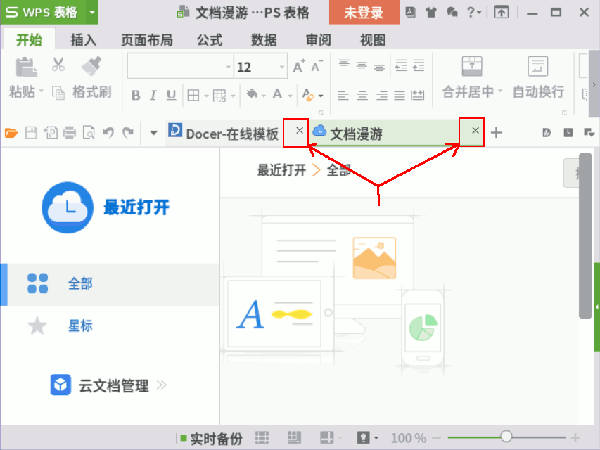Click the Not Logged In button
Viewport: 600px width, 450px height.
click(364, 12)
